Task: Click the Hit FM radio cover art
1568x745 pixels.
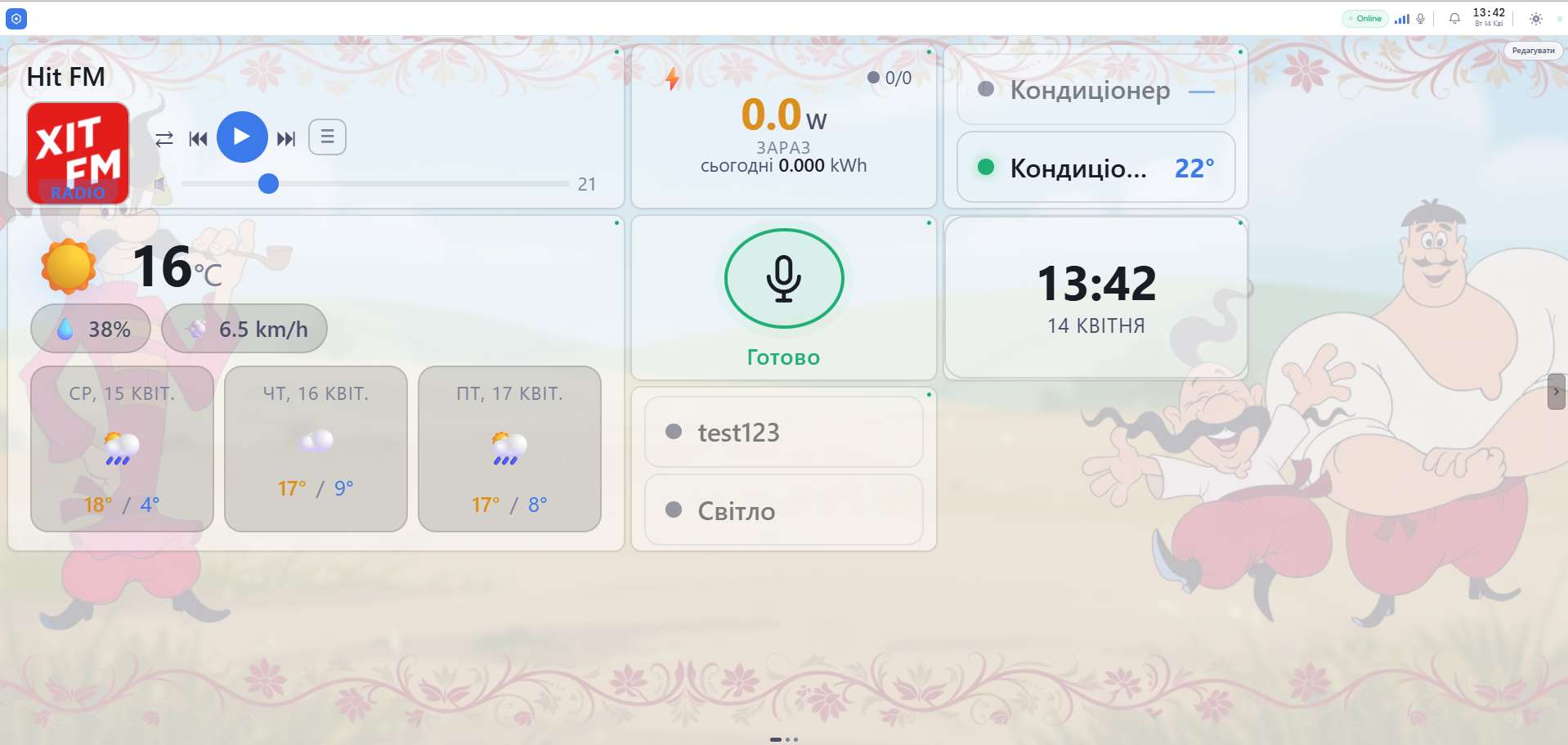Action: pyautogui.click(x=78, y=153)
